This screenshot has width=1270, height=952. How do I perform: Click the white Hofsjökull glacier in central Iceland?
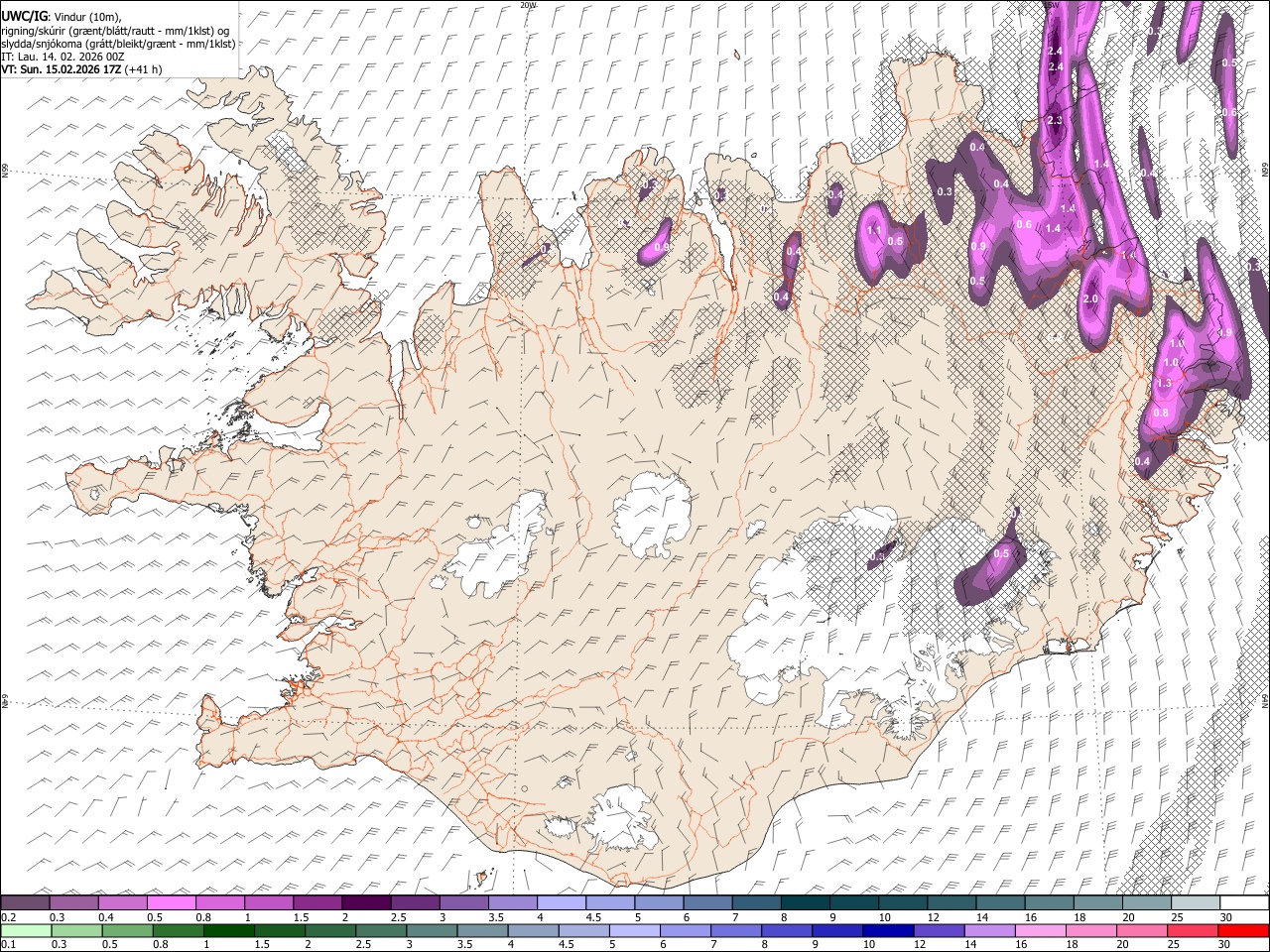coord(652,516)
